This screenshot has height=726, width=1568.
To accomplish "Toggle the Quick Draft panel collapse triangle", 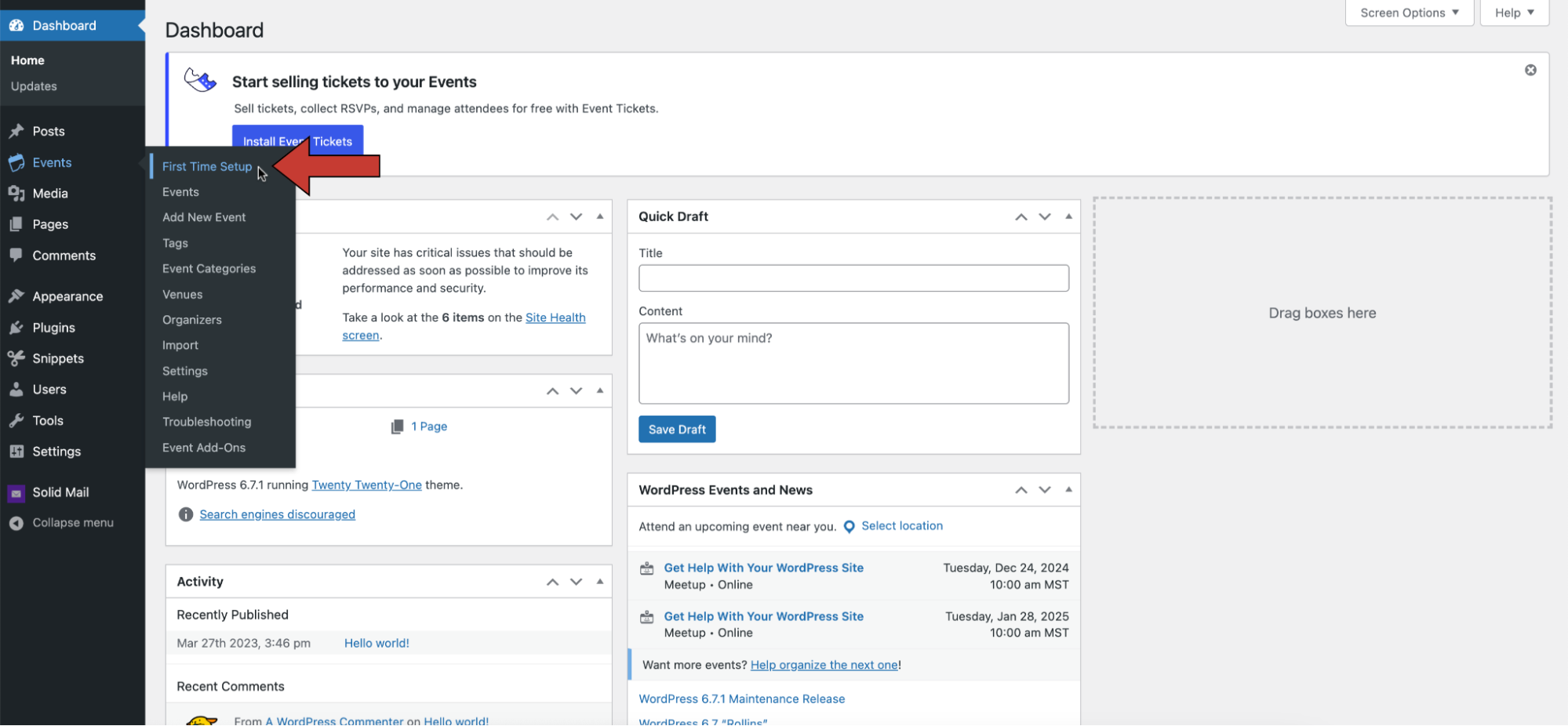I will pos(1068,216).
